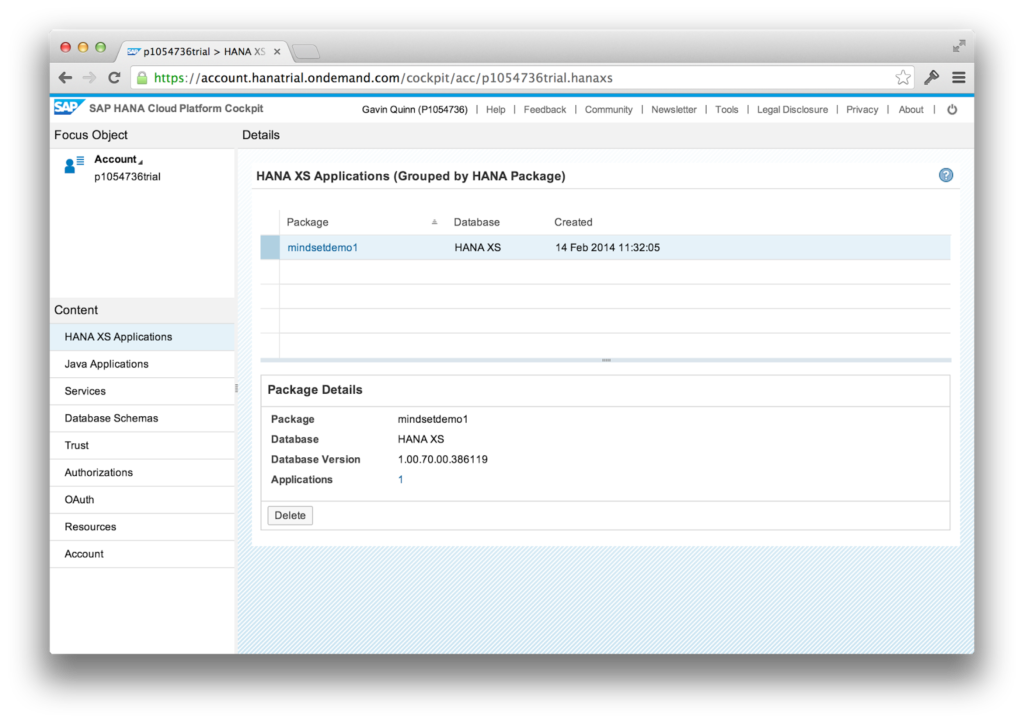Click the Package Details mindsetdemo1 value
1024x723 pixels.
click(433, 419)
